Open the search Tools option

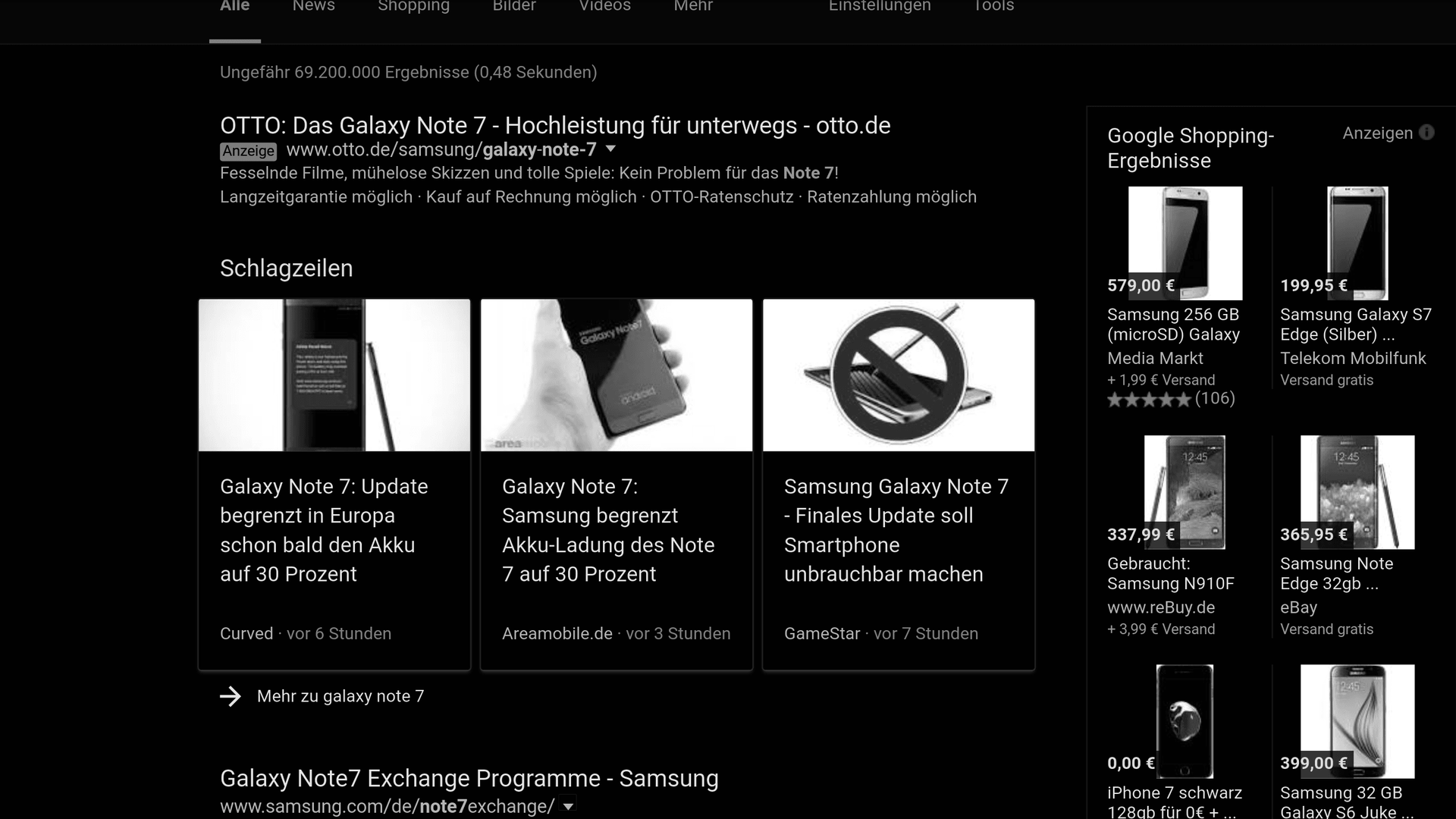click(x=993, y=6)
